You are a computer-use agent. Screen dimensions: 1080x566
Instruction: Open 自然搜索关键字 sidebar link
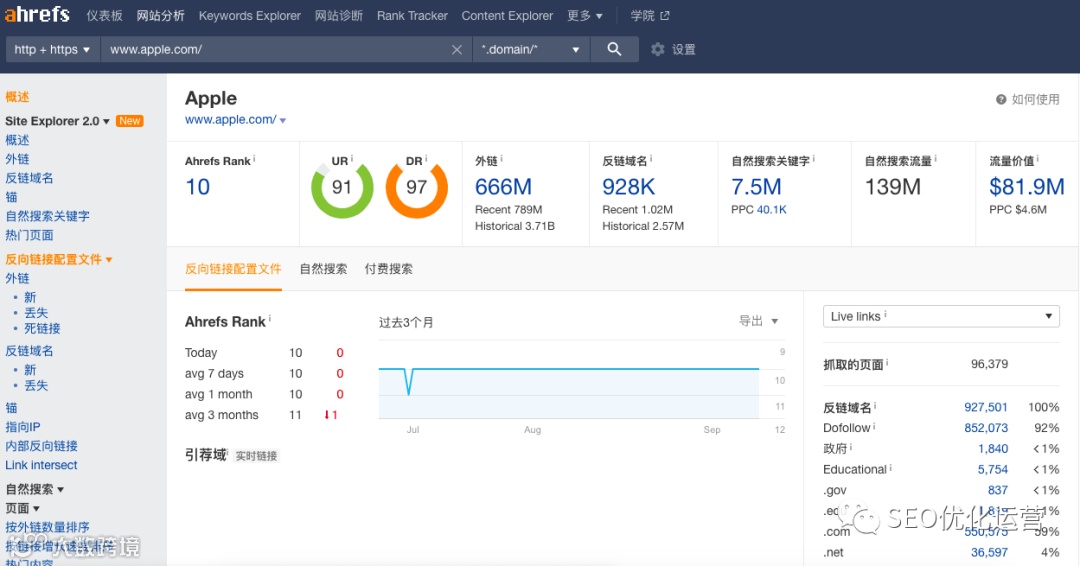pos(48,216)
